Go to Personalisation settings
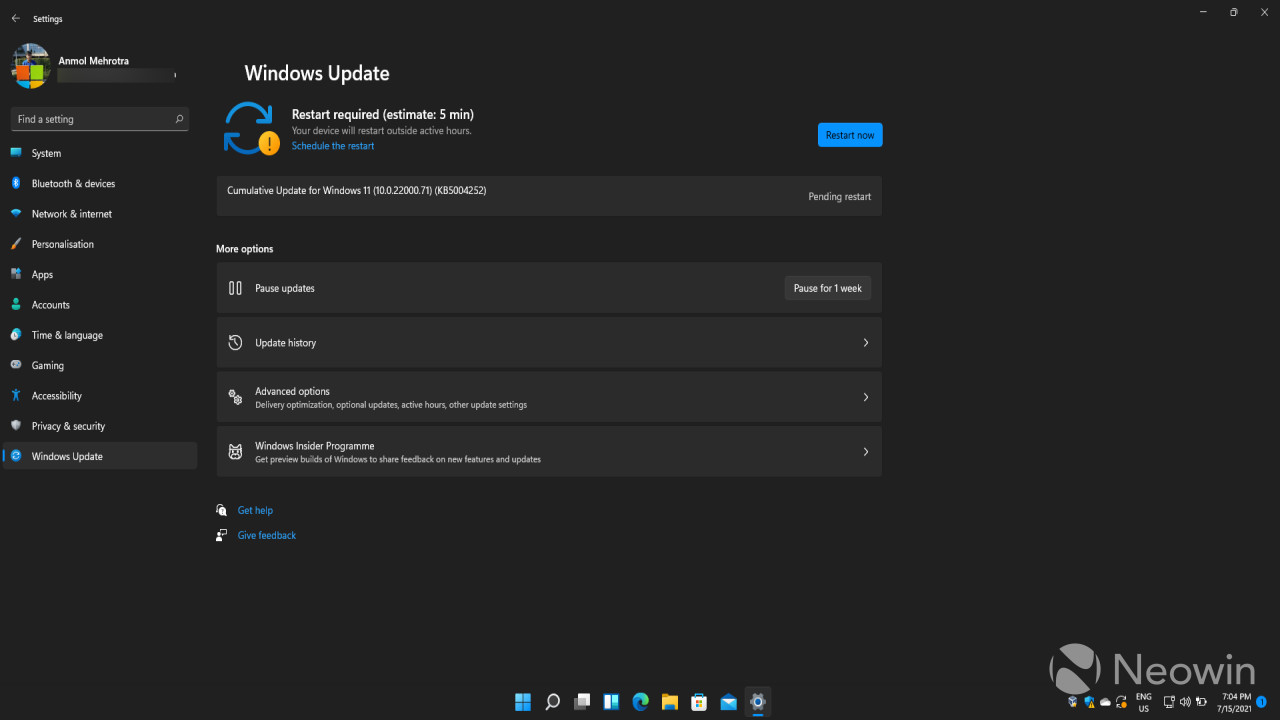The height and width of the screenshot is (720, 1280). click(63, 244)
